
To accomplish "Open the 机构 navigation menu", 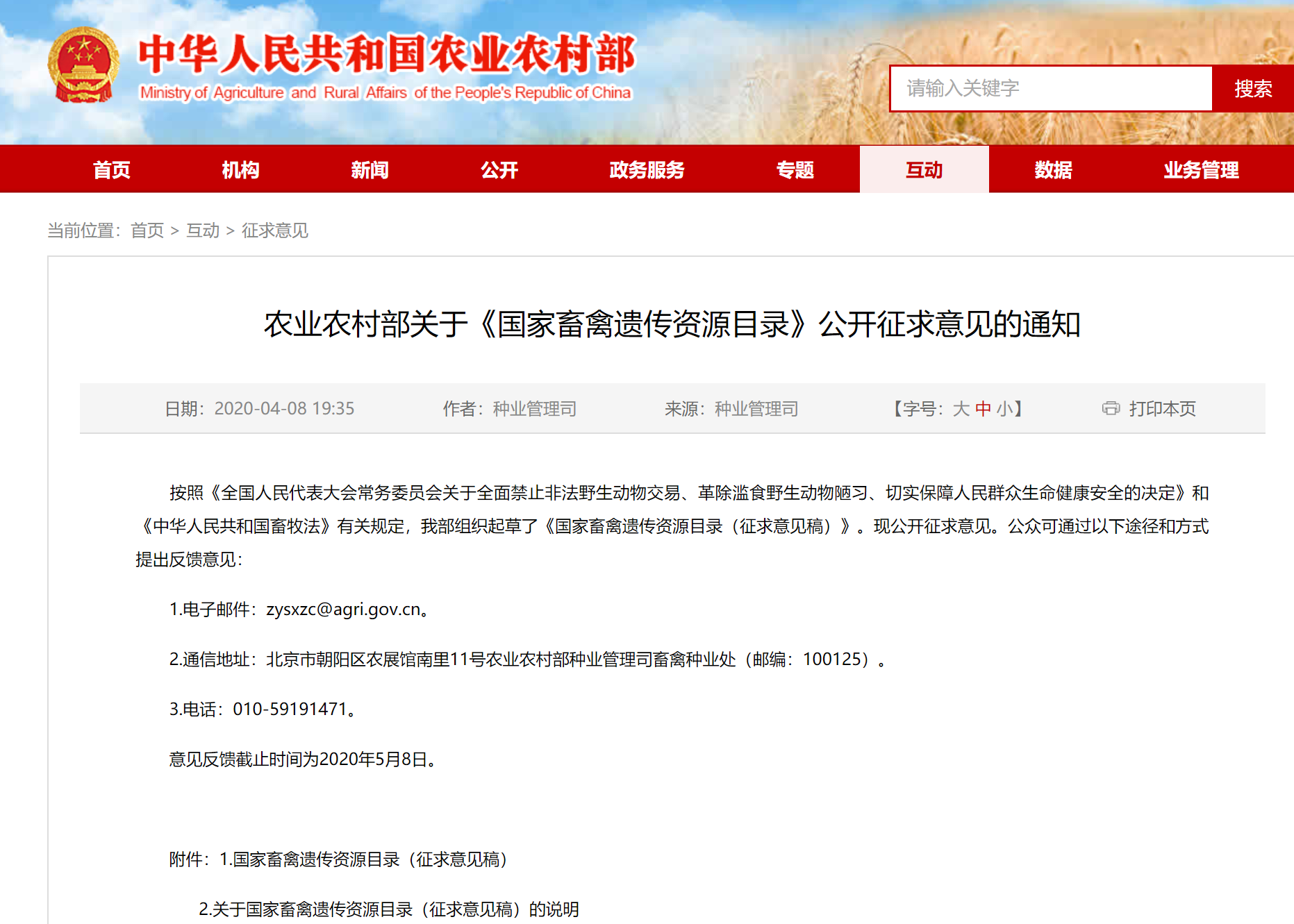I will [240, 169].
